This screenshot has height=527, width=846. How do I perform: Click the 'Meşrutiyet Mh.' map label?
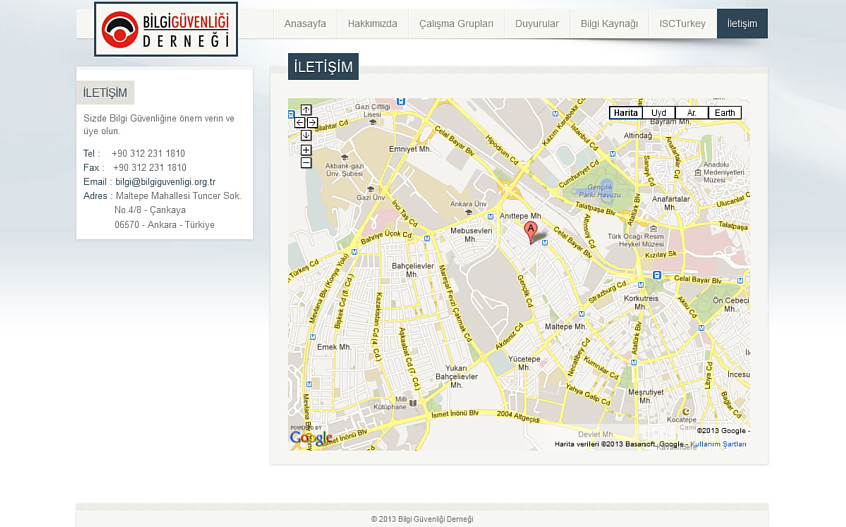[x=645, y=396]
